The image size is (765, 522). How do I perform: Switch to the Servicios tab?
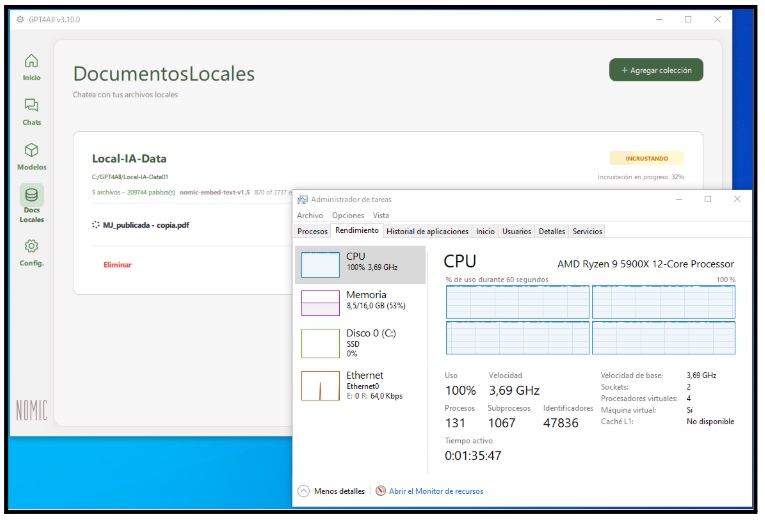point(587,231)
